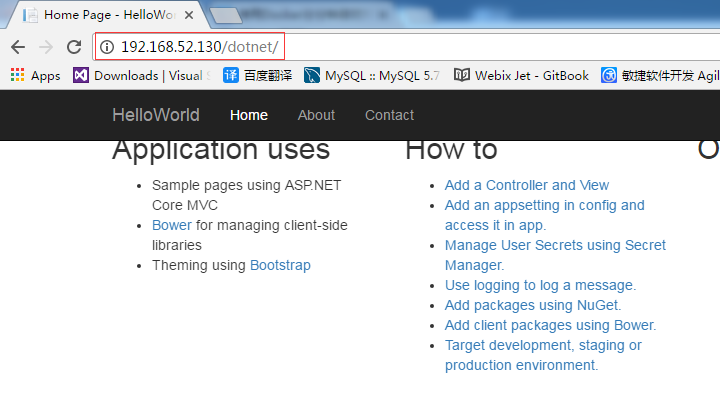Open Add client packages using Bower link
720x400 pixels.
550,325
